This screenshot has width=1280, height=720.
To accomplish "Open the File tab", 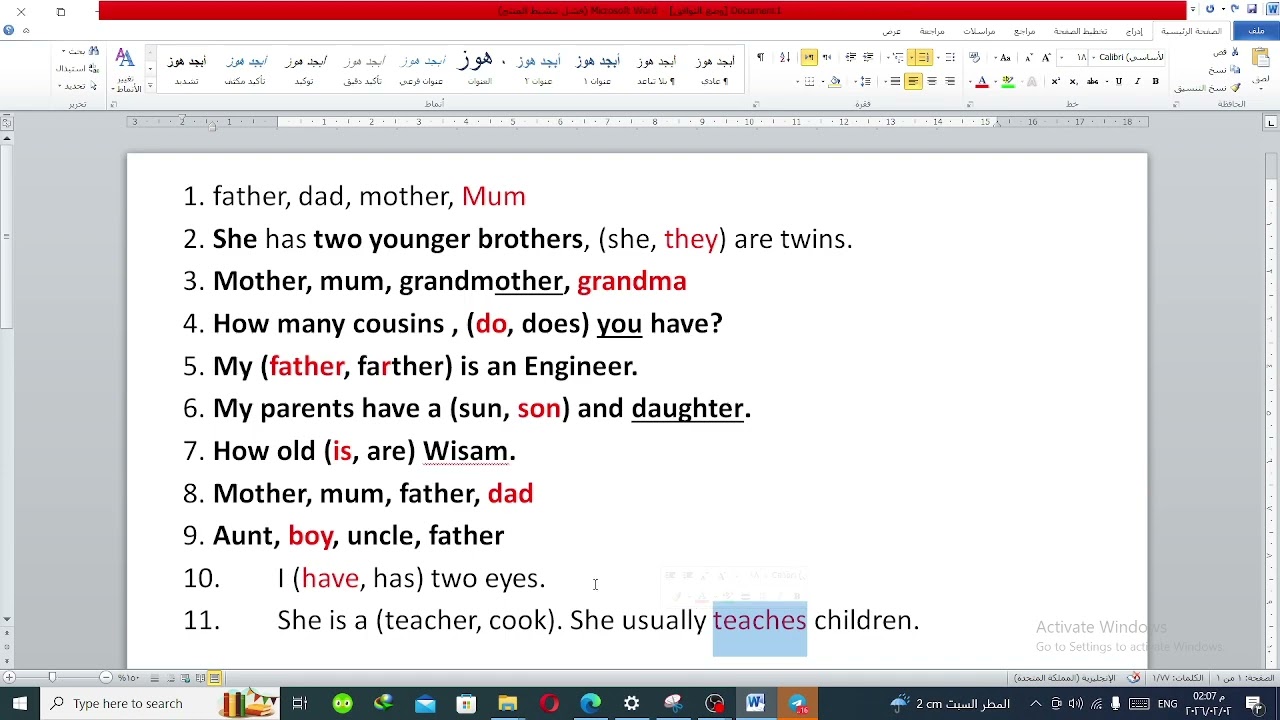I will pos(1256,31).
